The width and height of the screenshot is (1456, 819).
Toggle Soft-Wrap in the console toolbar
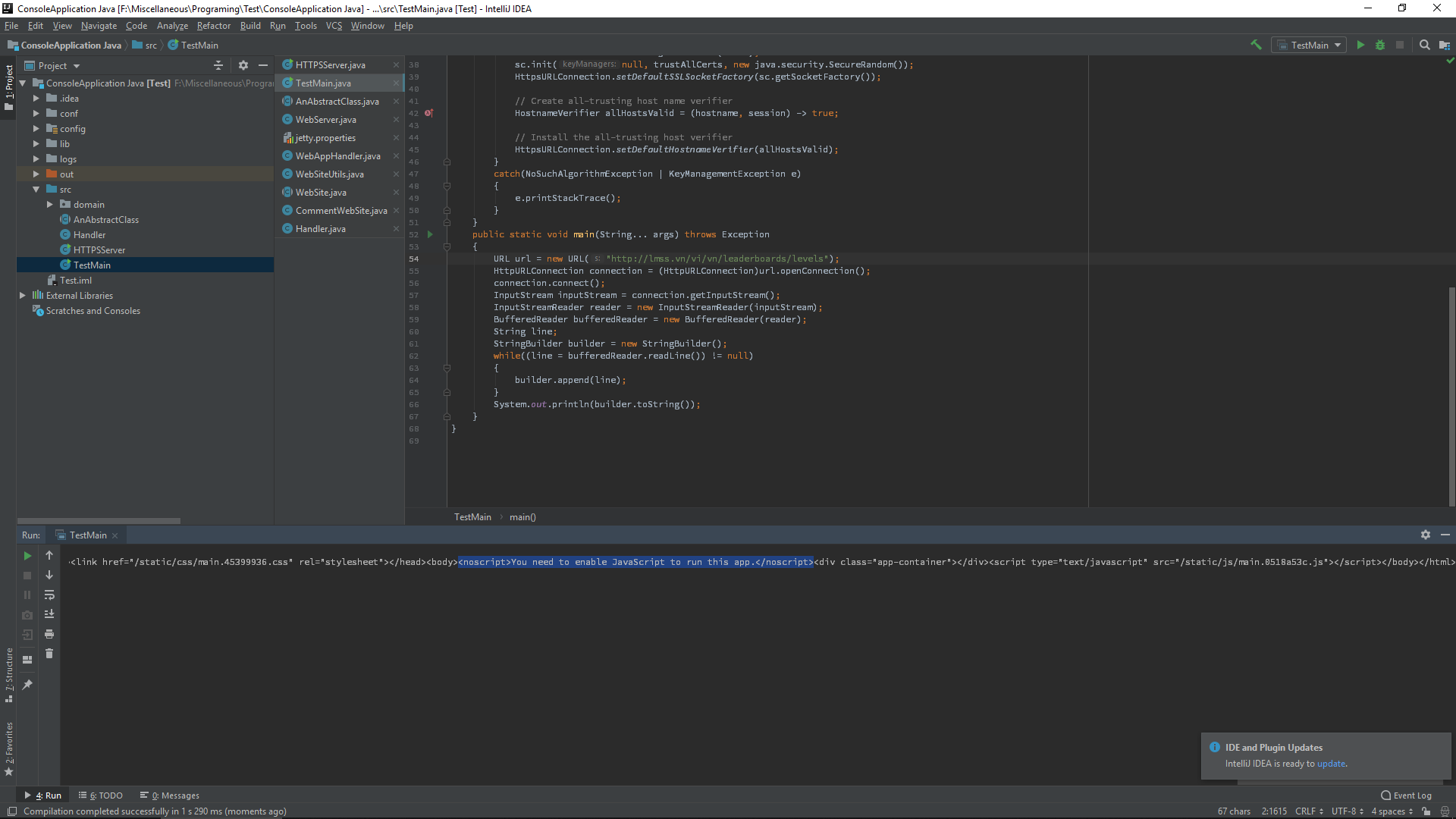click(x=49, y=595)
